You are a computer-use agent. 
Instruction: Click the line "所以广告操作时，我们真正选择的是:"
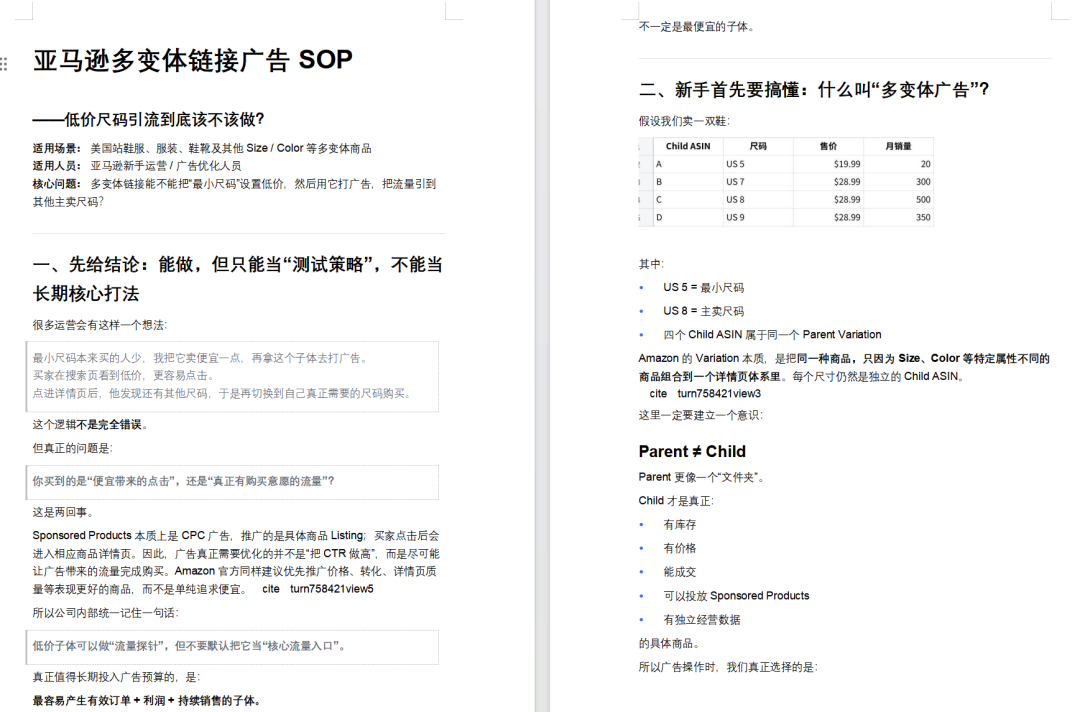pyautogui.click(x=728, y=667)
